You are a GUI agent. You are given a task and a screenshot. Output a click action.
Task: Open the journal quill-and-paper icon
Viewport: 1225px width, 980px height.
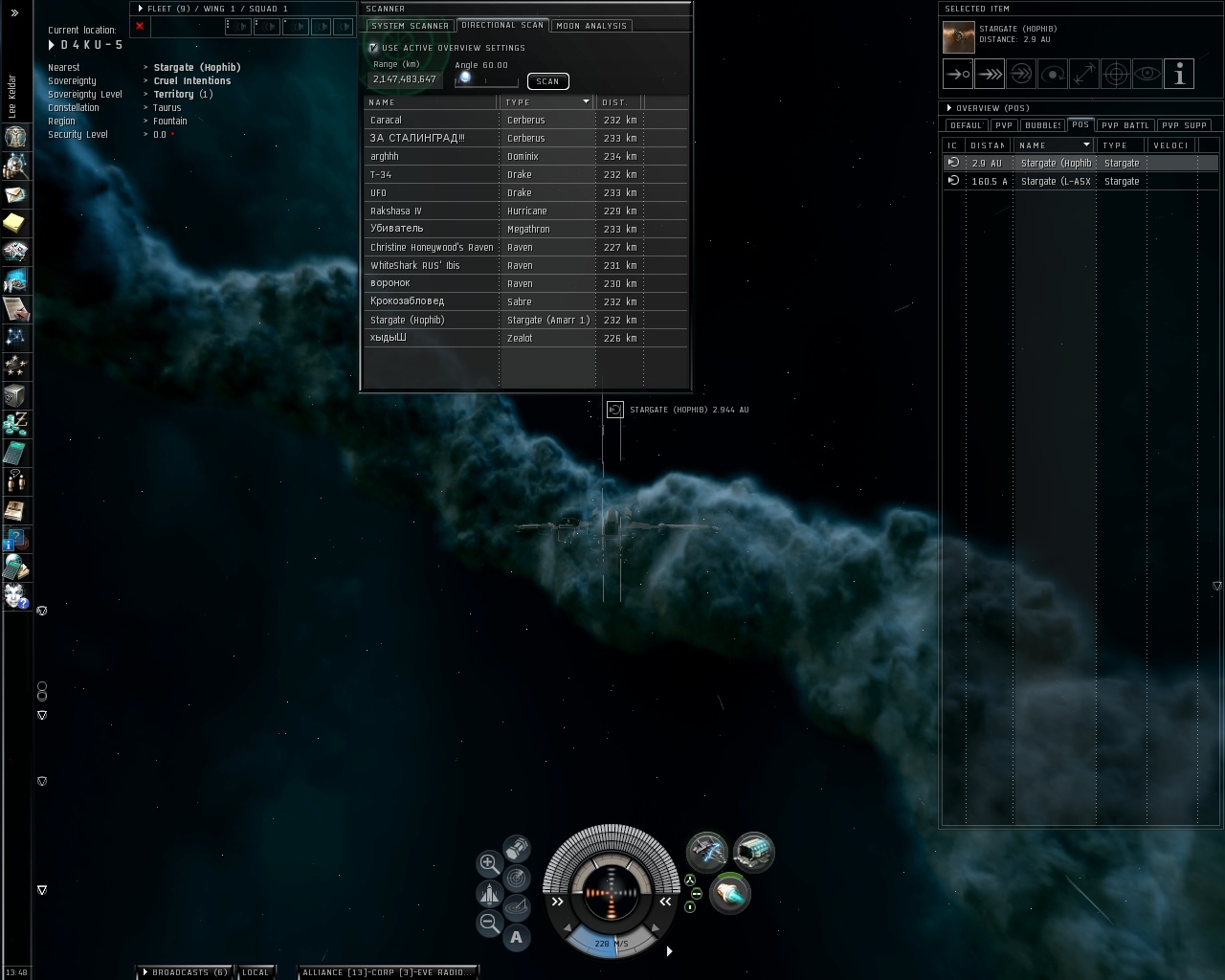coord(16,309)
